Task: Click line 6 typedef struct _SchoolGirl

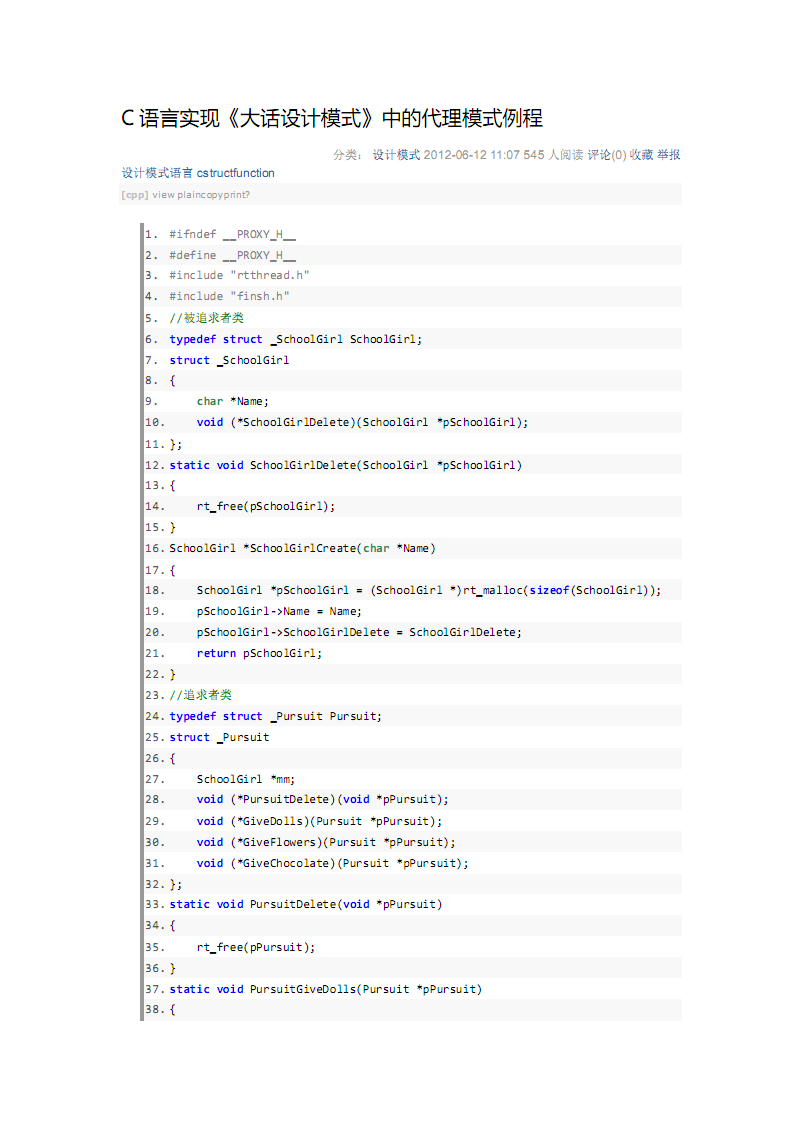Action: point(296,339)
